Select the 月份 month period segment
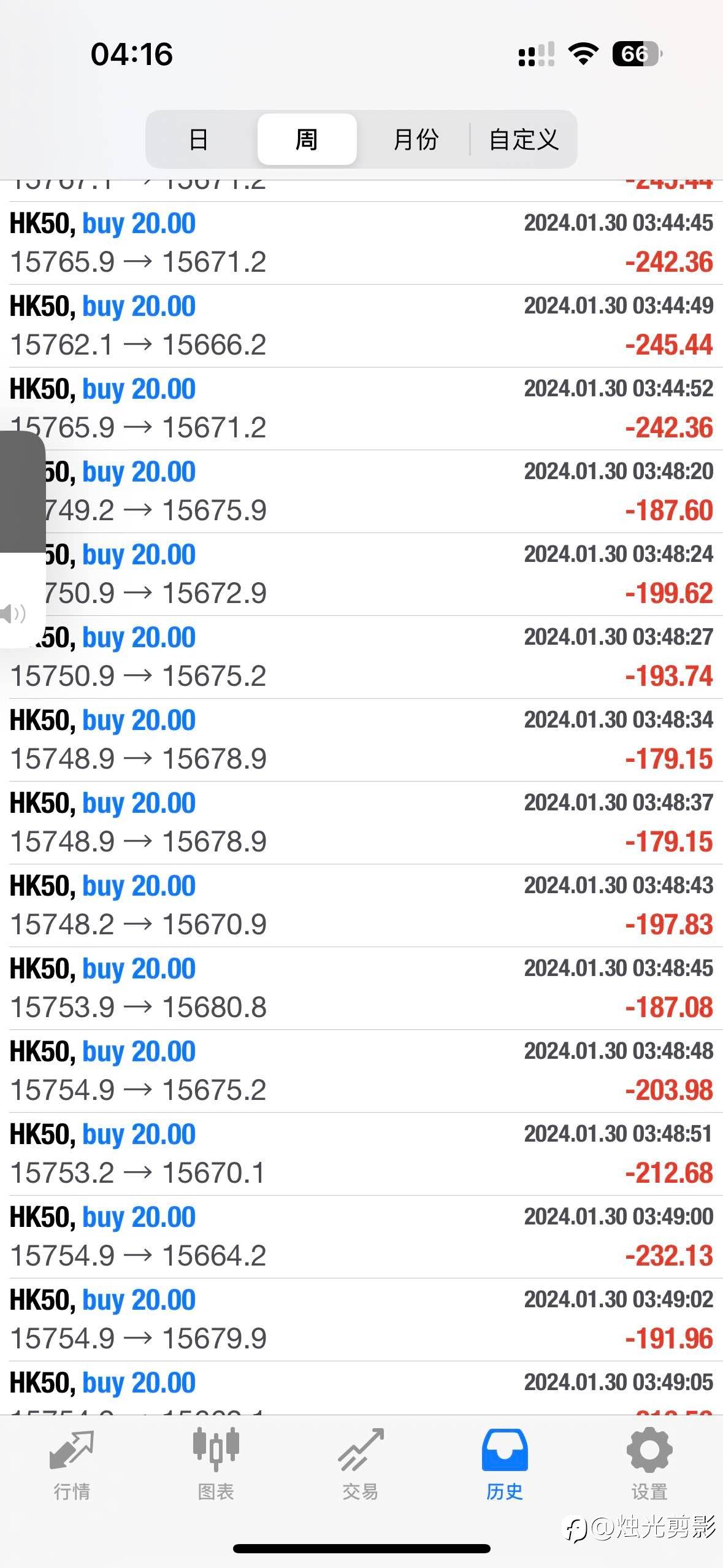Screen dimensions: 723x1568 coord(415,139)
